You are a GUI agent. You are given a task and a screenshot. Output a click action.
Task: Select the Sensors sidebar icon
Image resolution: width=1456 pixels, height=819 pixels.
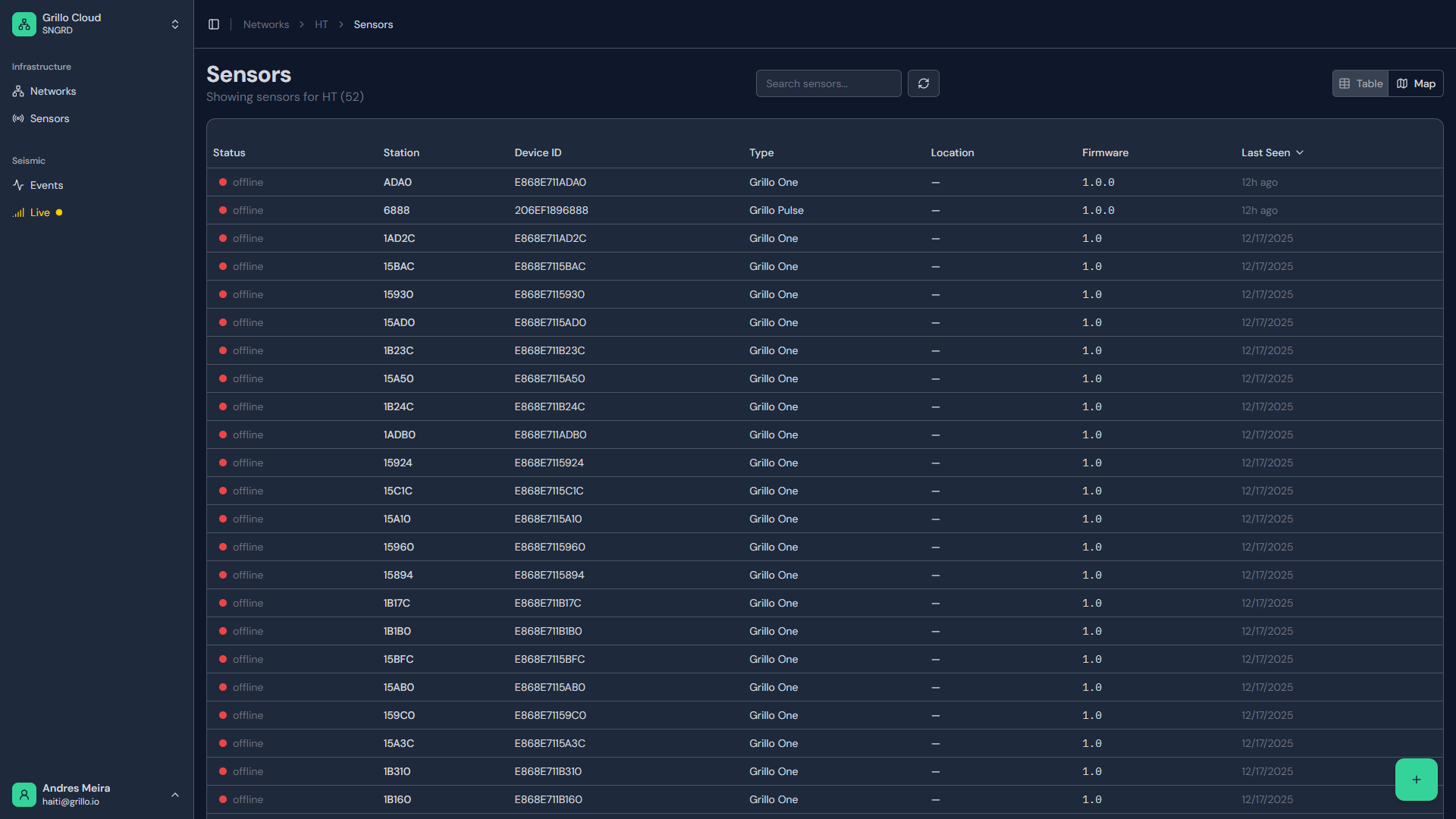pos(18,118)
